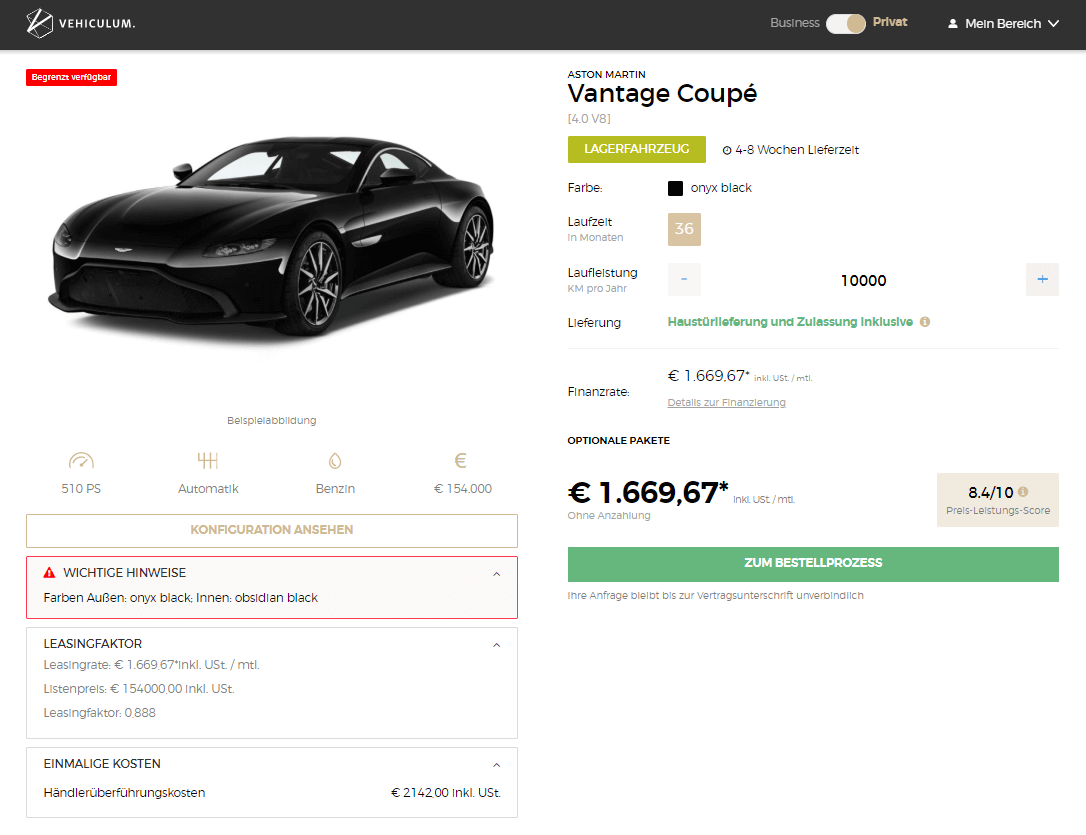Click the Automatik label
Image resolution: width=1086 pixels, height=835 pixels.
(208, 489)
